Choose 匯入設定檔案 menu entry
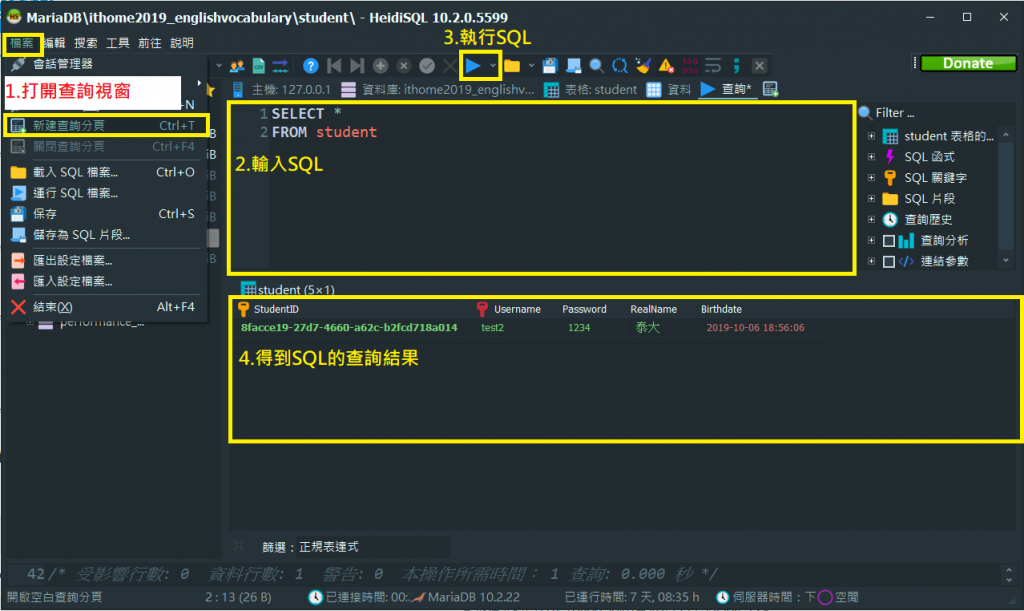The width and height of the screenshot is (1024, 611). tap(106, 281)
